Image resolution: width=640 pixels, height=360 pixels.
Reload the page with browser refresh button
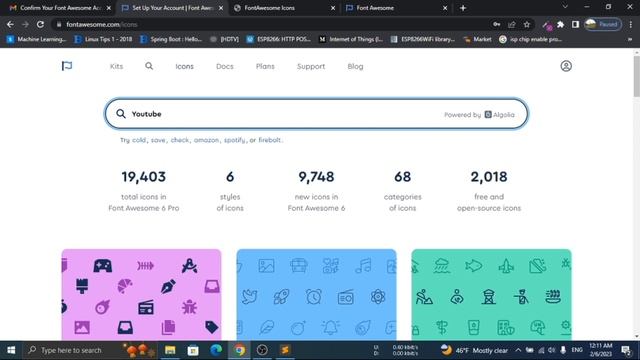(x=40, y=24)
